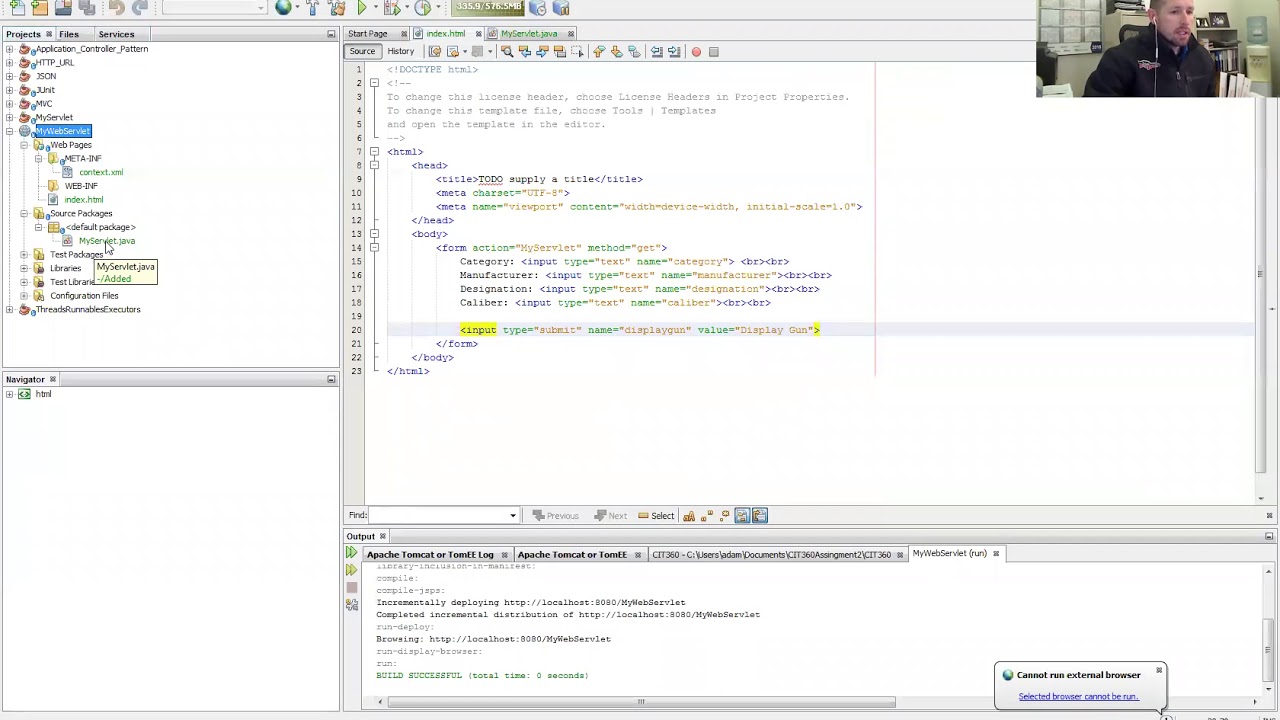Click the globe browser icon in toolbar
Viewport: 1280px width, 720px height.
point(283,8)
